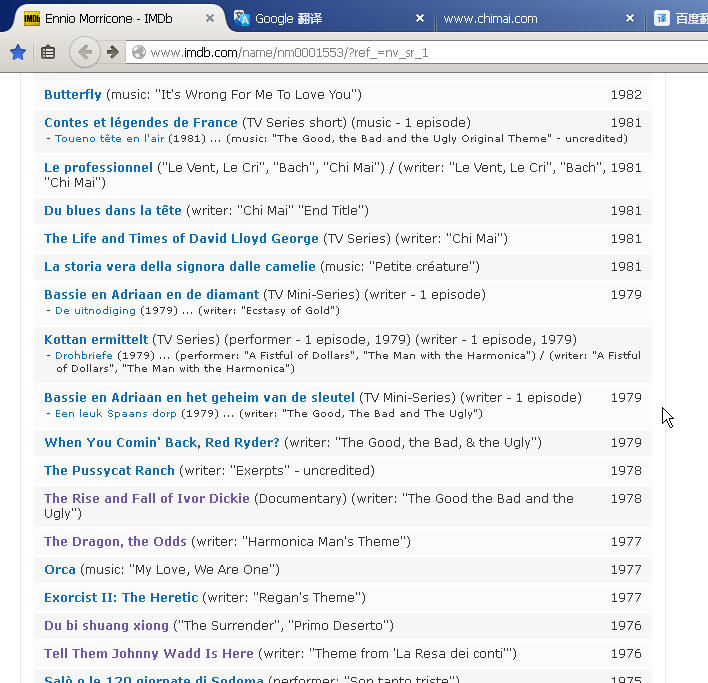Open the Du bi shuang xiong link
Viewport: 708px width, 683px height.
click(107, 626)
